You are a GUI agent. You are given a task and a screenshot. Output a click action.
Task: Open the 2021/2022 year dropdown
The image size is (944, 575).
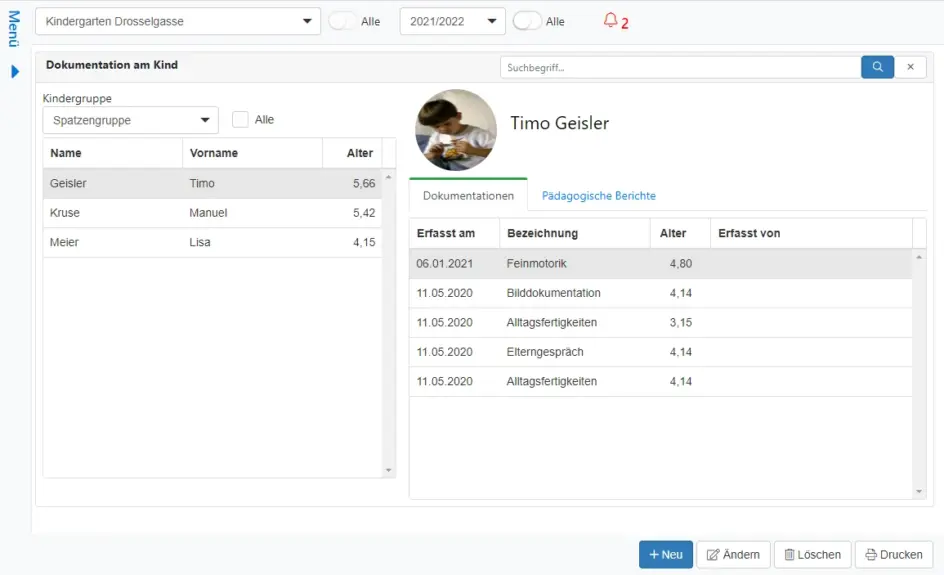(x=452, y=21)
